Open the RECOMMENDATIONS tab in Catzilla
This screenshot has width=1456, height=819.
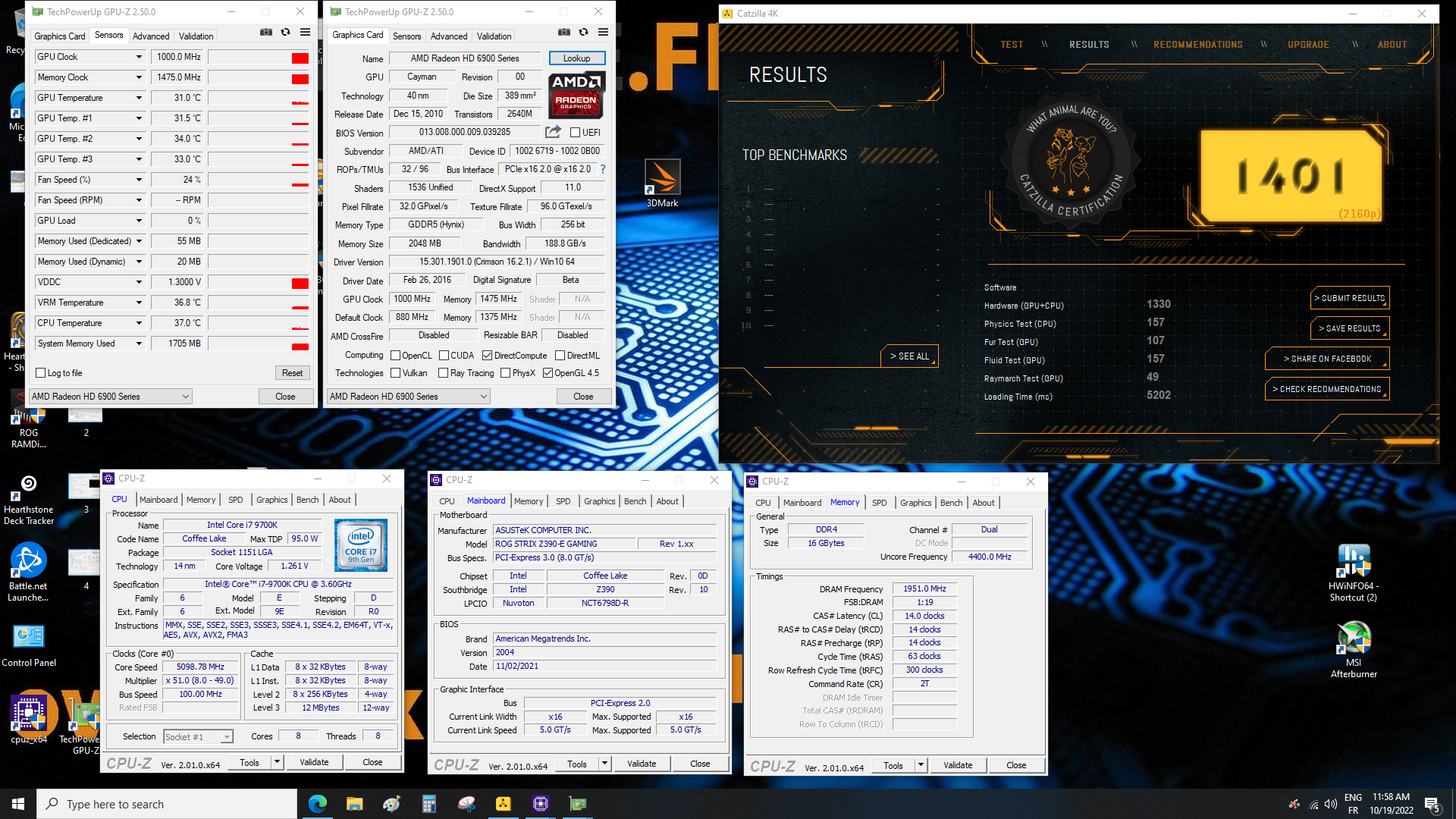coord(1198,45)
